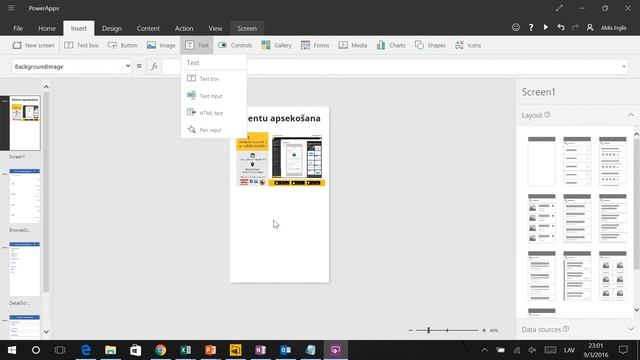Click the undo arrow icon
The width and height of the screenshot is (640, 360).
tap(561, 27)
